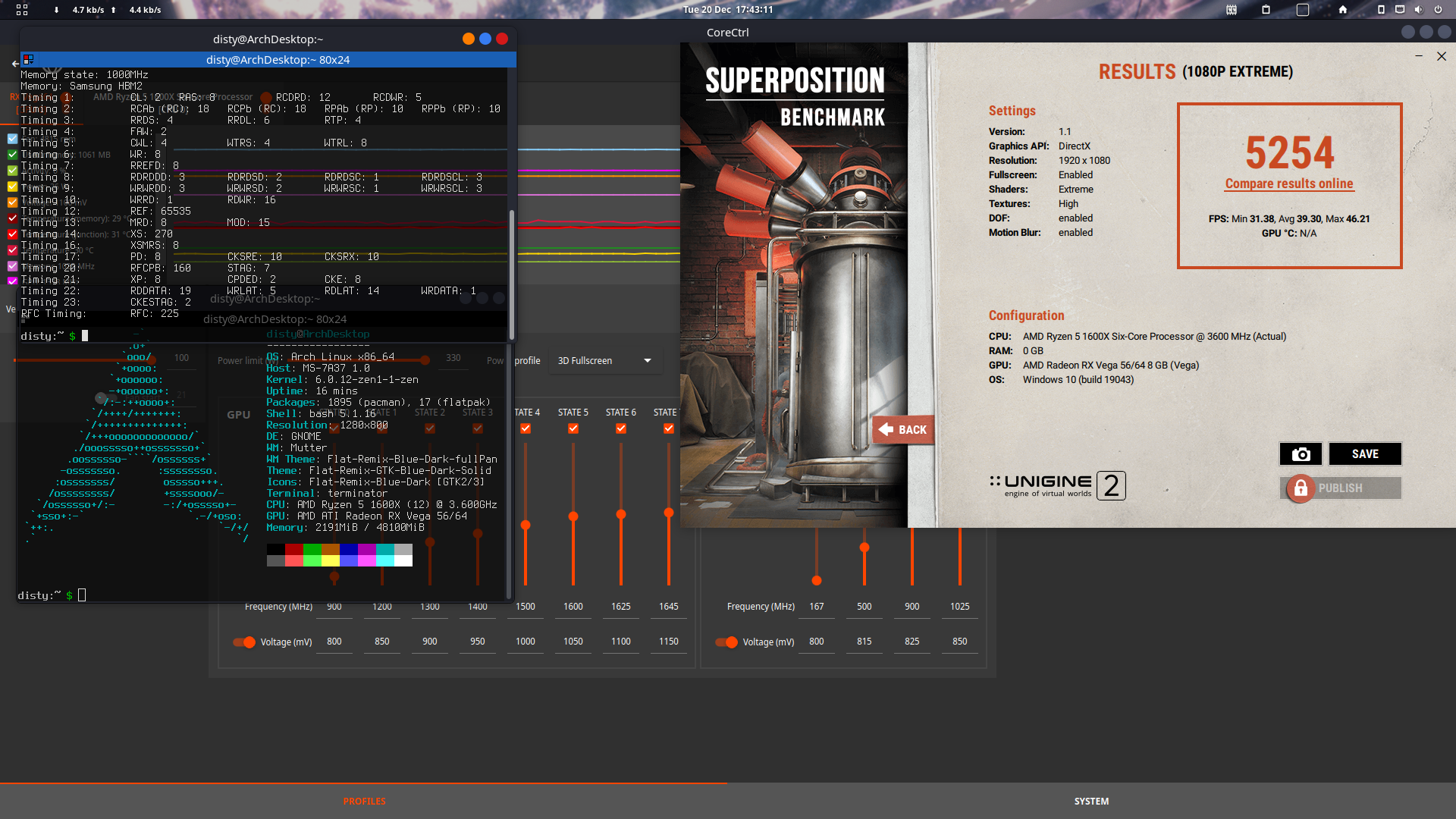Take a screenshot with Superposition camera button

[x=1301, y=453]
